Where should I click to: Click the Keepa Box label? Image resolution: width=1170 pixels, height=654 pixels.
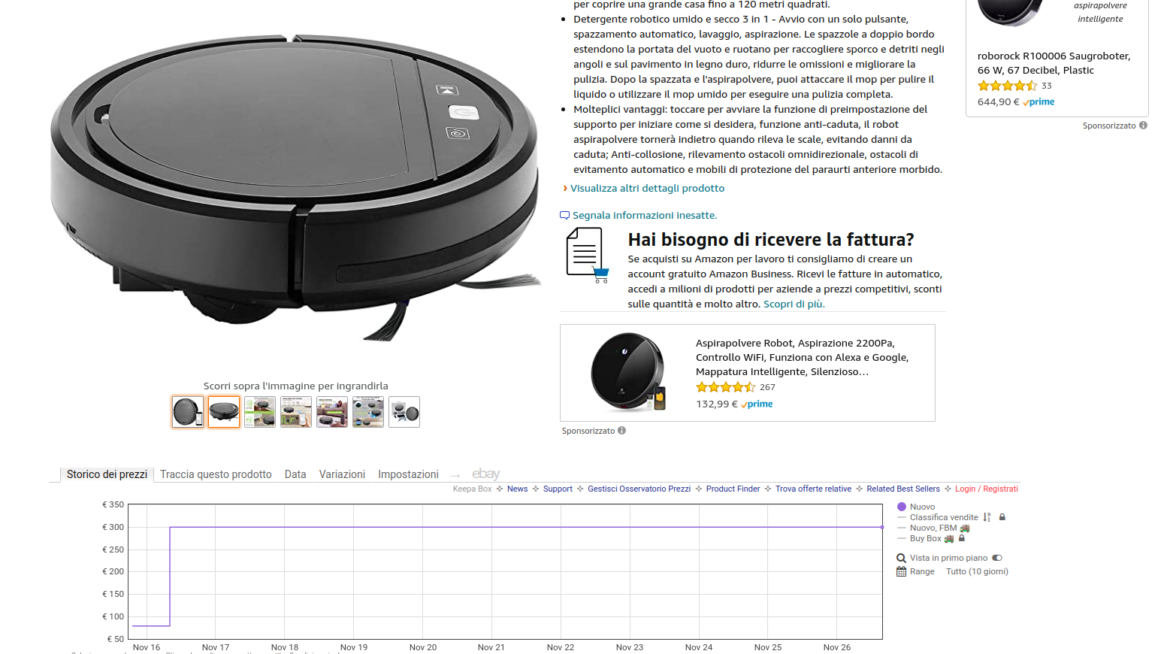[x=472, y=489]
